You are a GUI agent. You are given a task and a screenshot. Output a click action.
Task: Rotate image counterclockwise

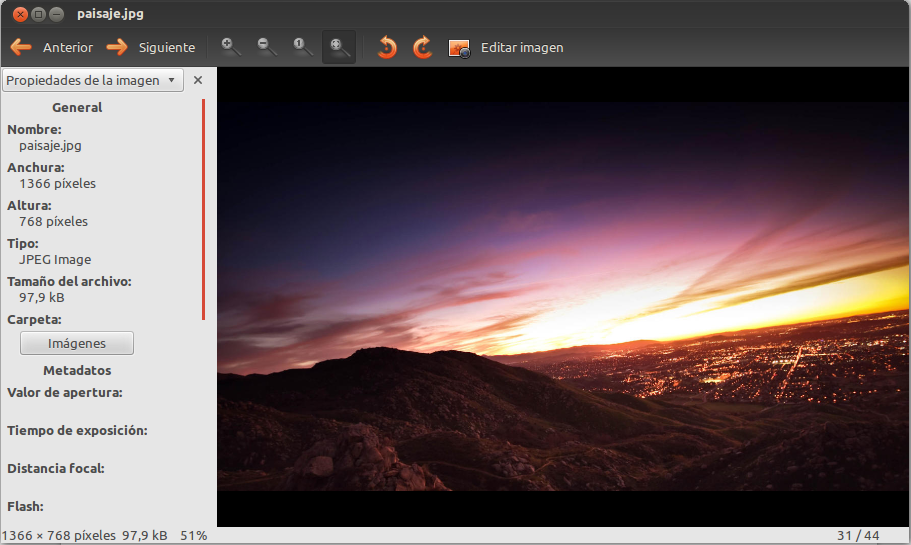pyautogui.click(x=387, y=47)
